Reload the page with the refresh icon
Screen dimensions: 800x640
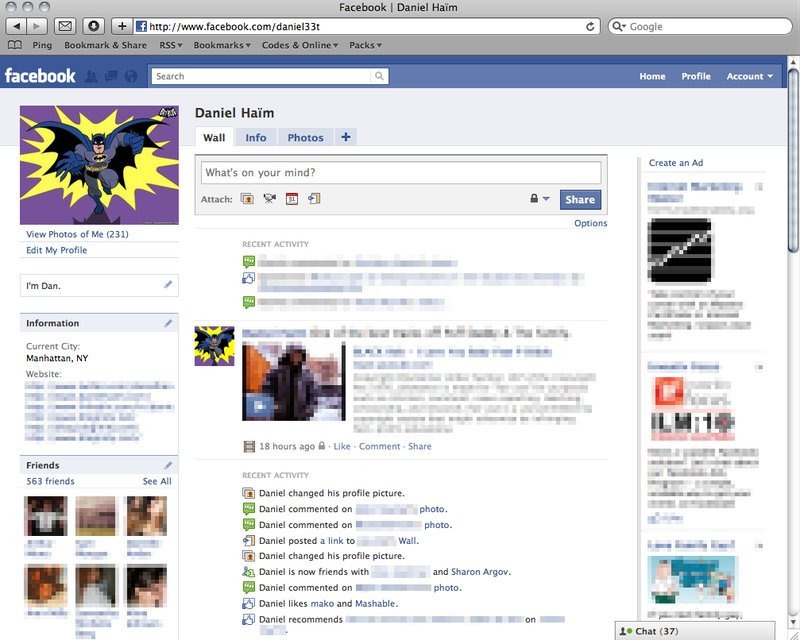tap(590, 27)
